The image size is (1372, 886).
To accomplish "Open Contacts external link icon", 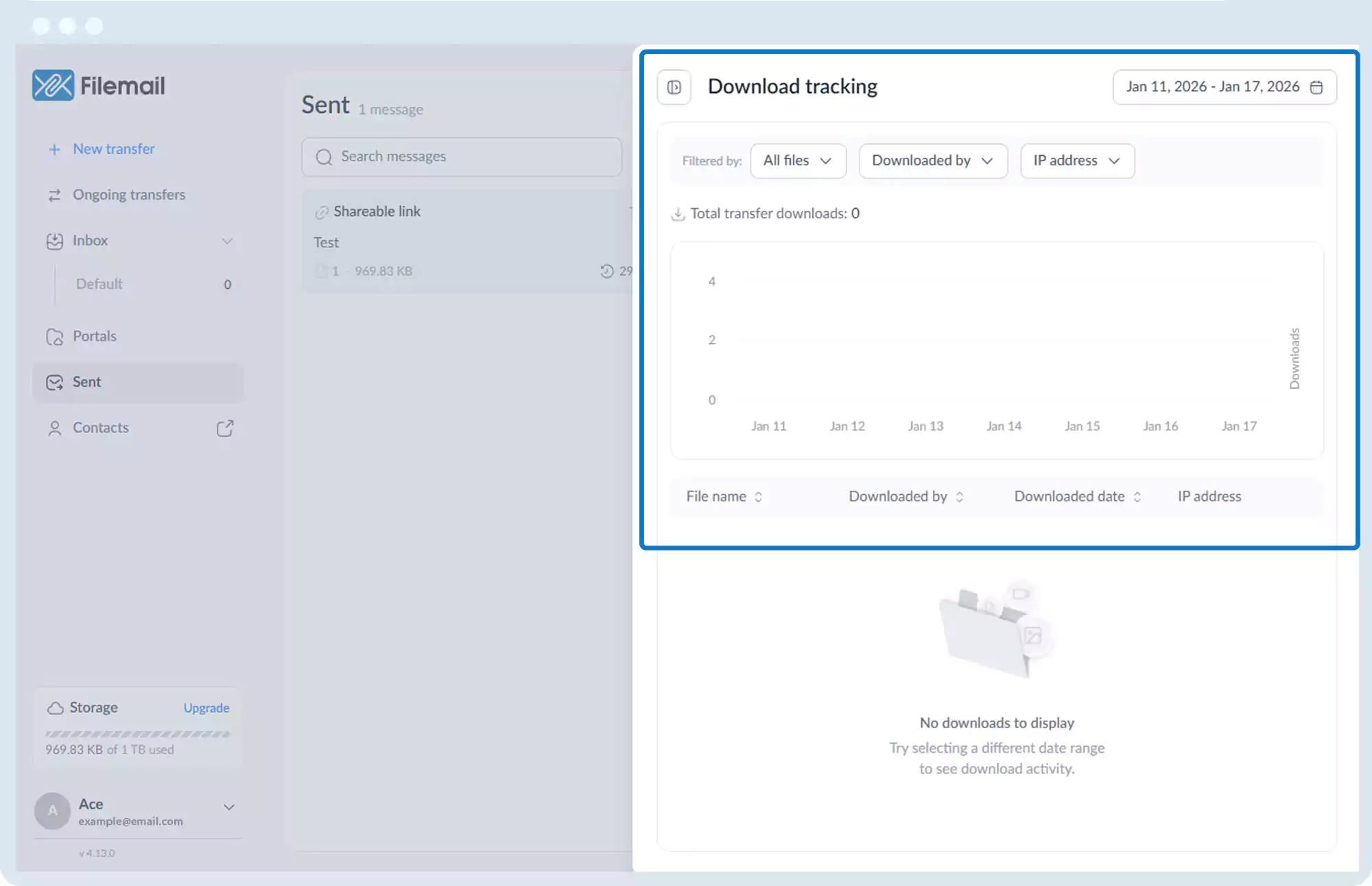I will coord(225,428).
